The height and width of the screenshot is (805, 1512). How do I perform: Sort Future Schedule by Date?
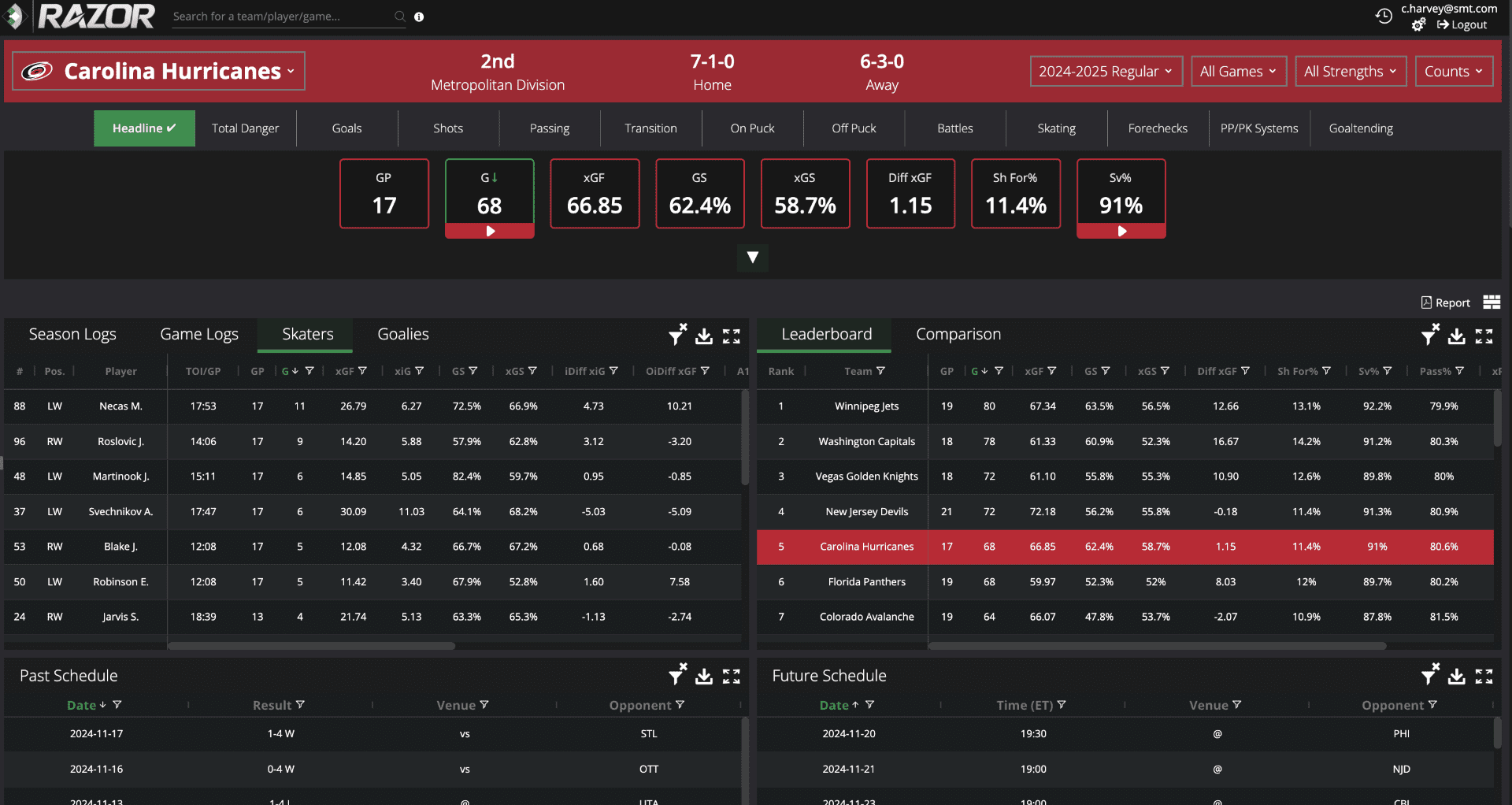coord(839,705)
